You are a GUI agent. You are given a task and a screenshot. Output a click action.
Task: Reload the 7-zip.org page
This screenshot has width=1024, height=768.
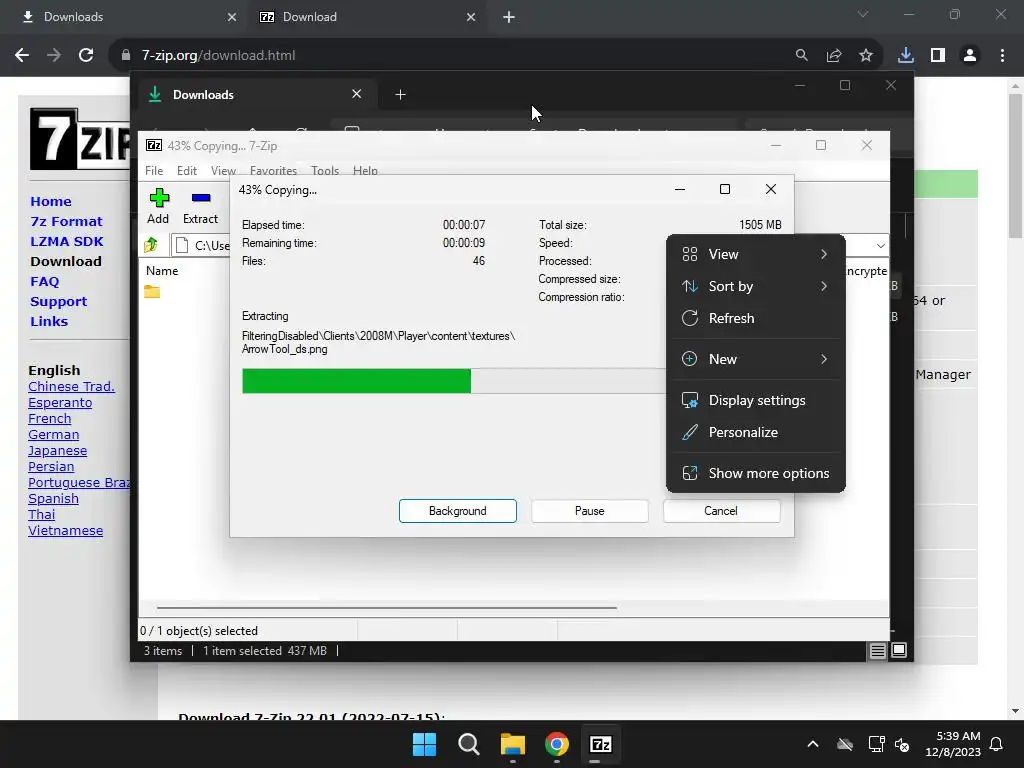point(86,56)
